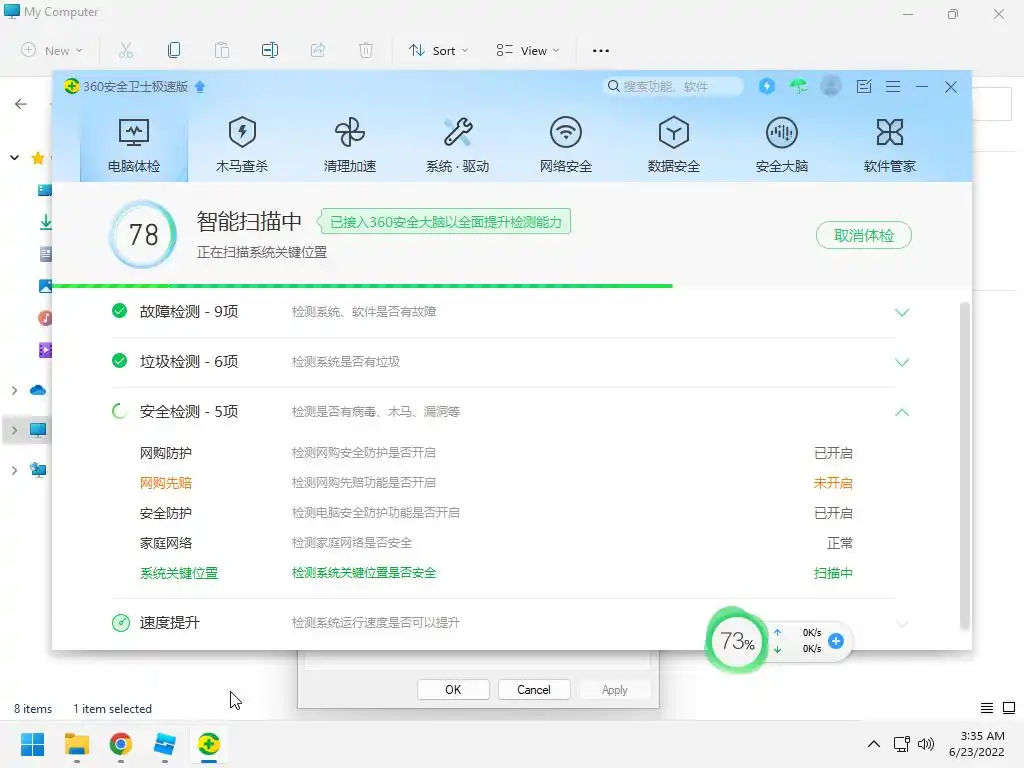This screenshot has width=1024, height=768.
Task: Click the 73% memory accelerator ball
Action: [x=737, y=641]
